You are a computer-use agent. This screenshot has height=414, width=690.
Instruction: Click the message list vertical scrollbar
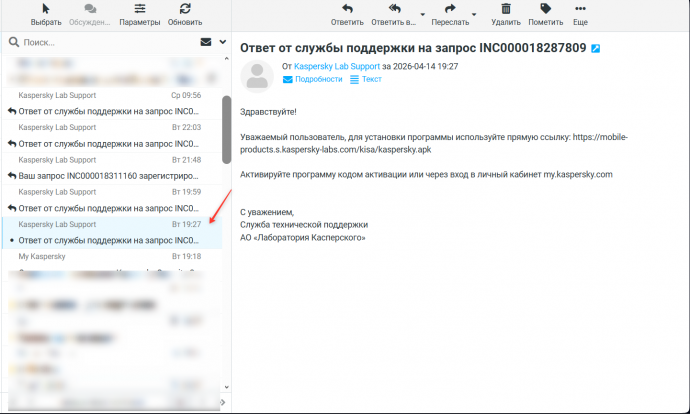226,130
